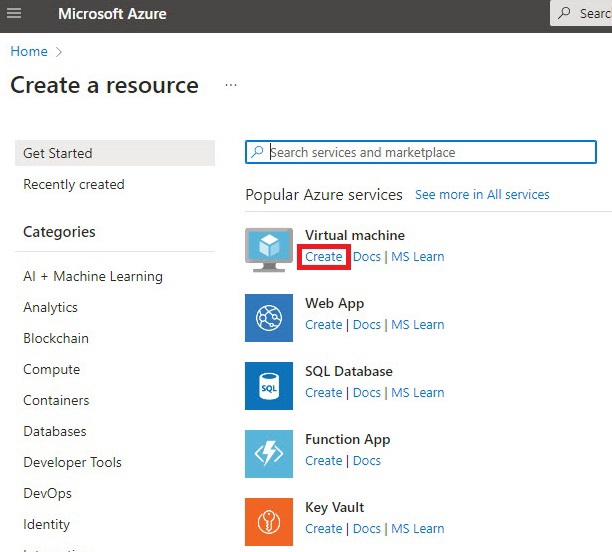Viewport: 612px width, 552px height.
Task: Click Create under Function App
Action: pyautogui.click(x=324, y=460)
